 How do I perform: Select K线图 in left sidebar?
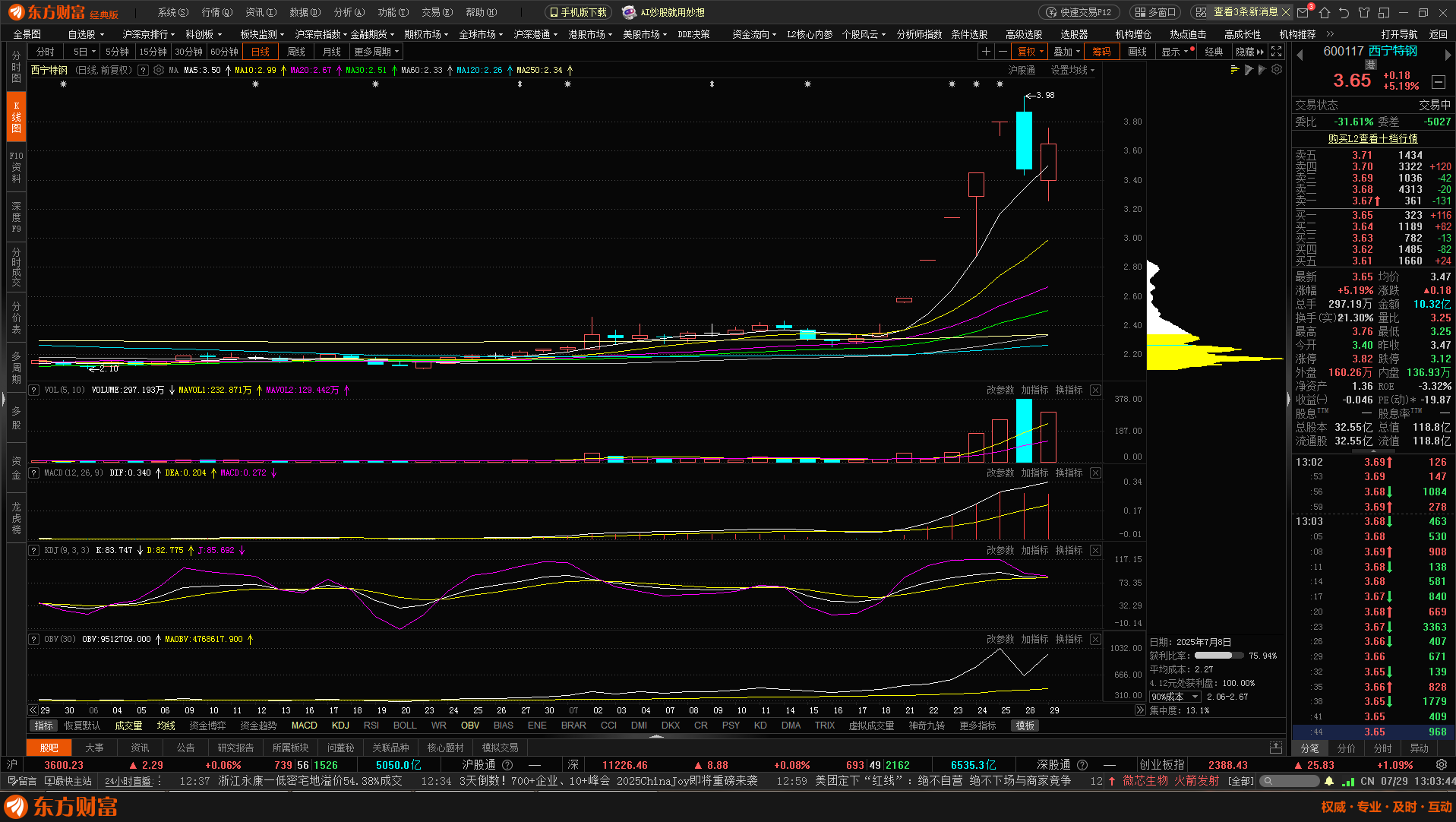17,118
